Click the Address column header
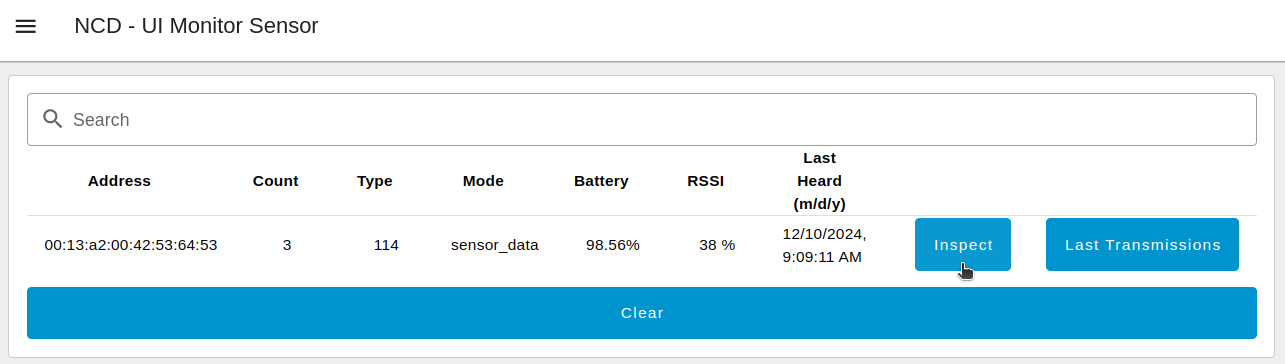 [119, 181]
